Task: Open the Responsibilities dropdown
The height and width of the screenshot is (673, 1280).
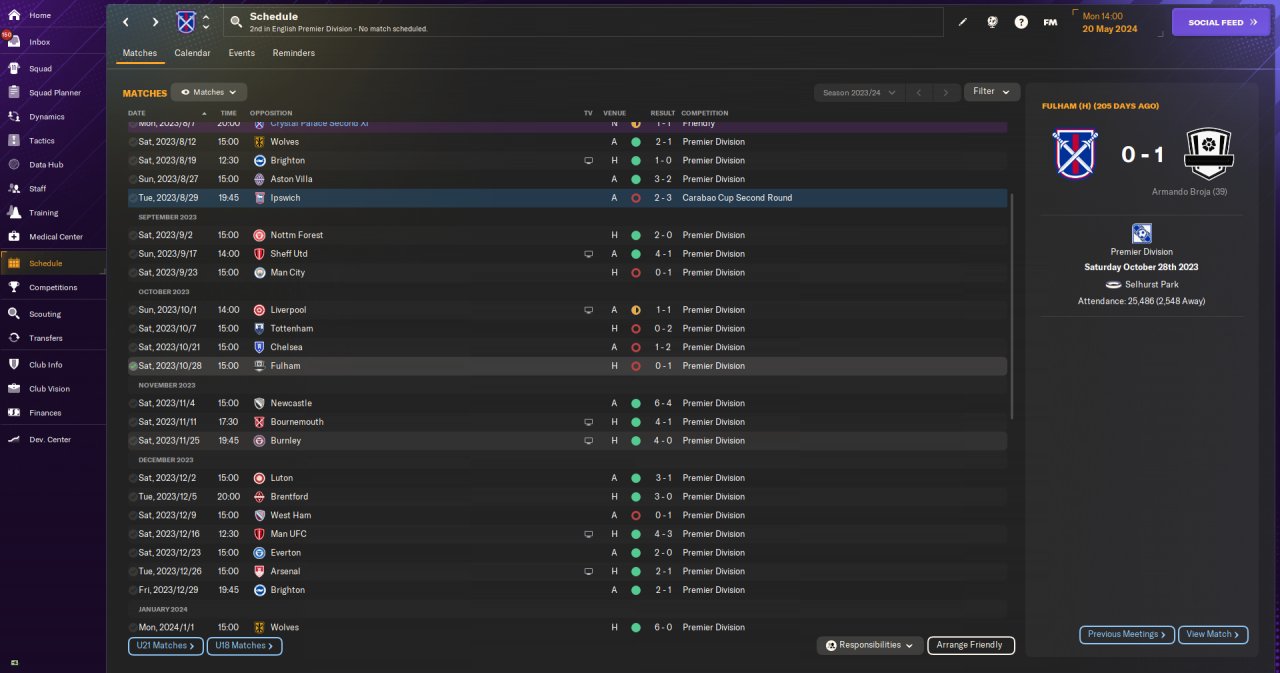Action: pyautogui.click(x=869, y=645)
